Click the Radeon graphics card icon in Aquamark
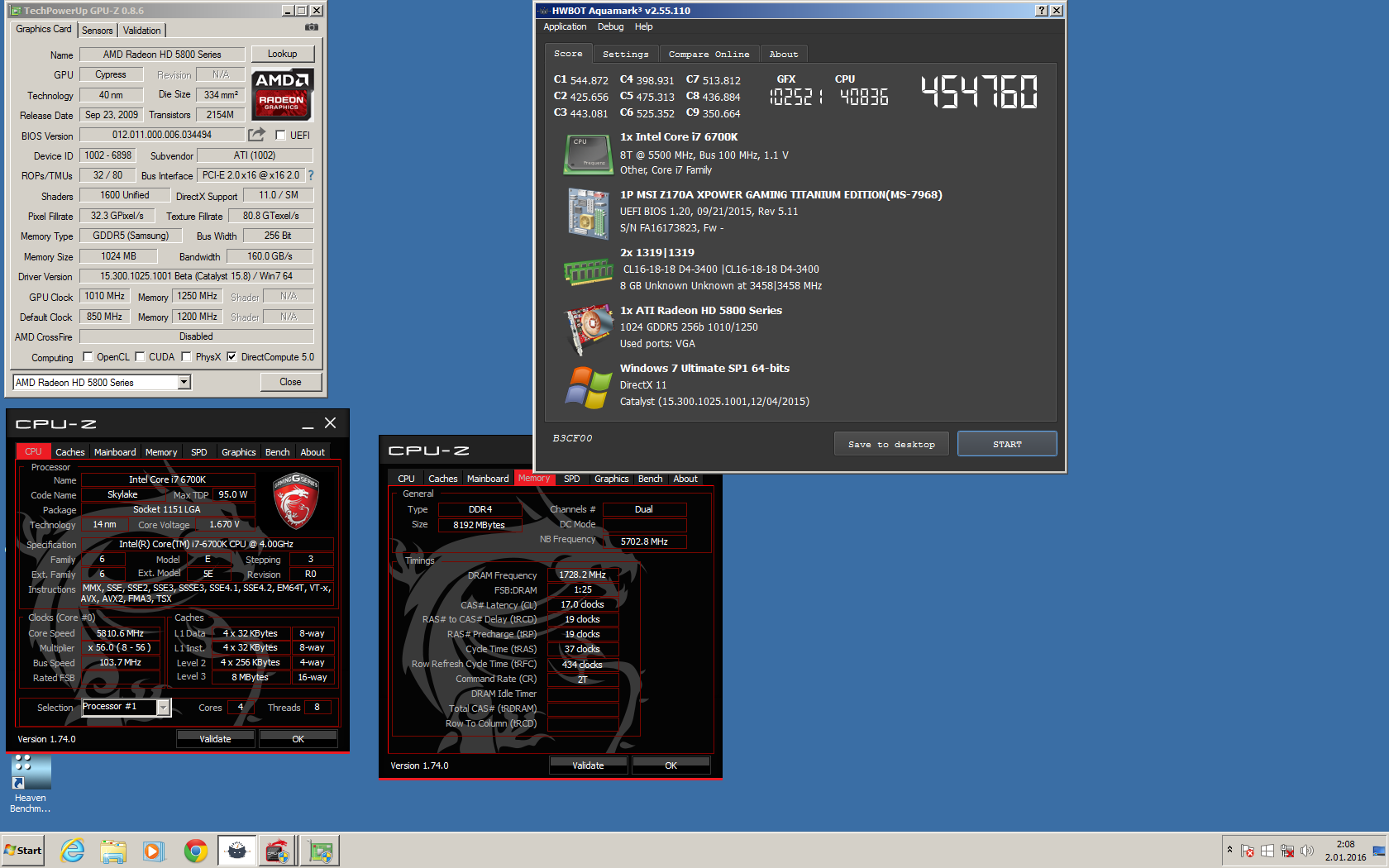 (588, 329)
